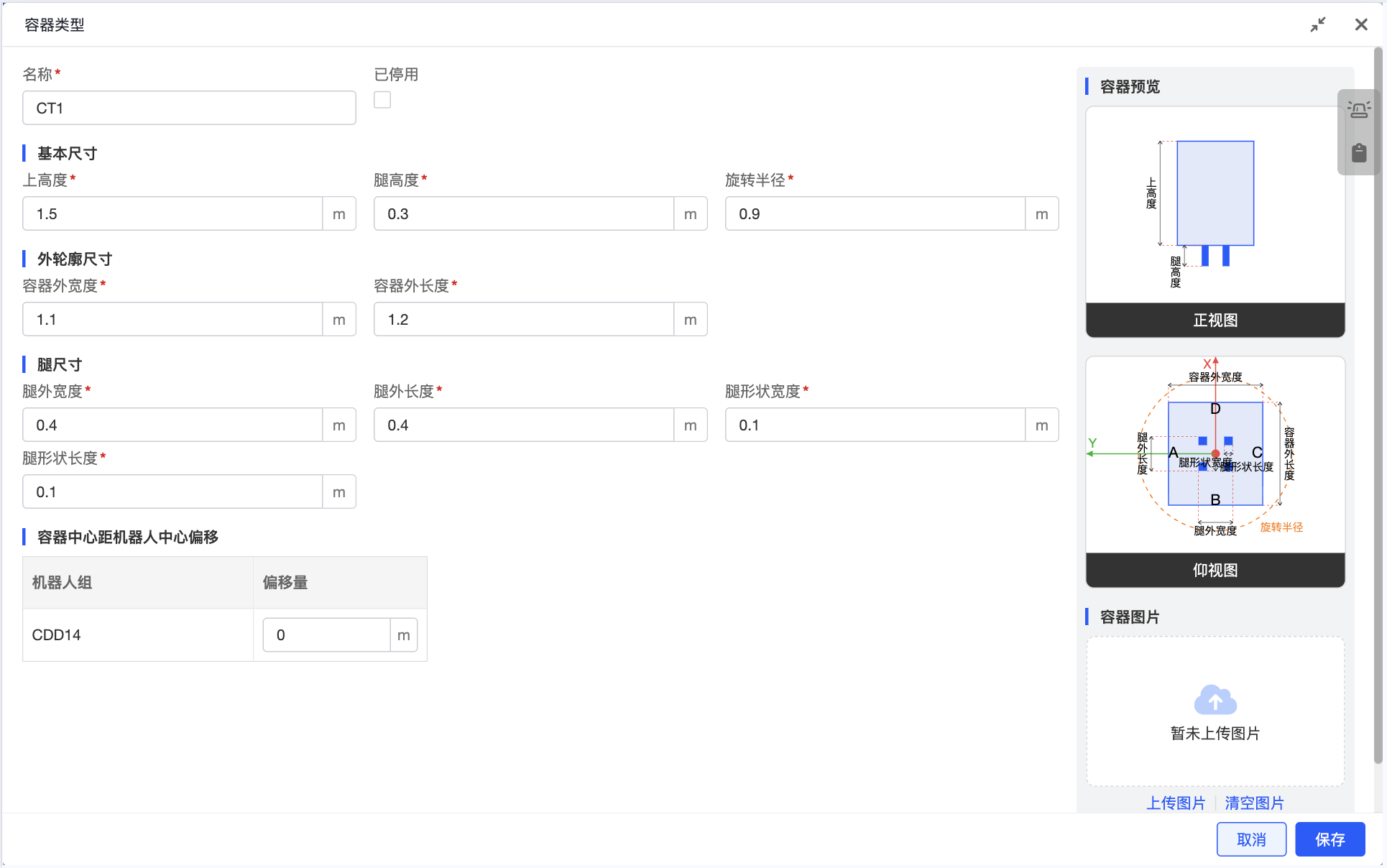The height and width of the screenshot is (868, 1387).
Task: Toggle the 已停用 checkbox
Action: point(382,100)
